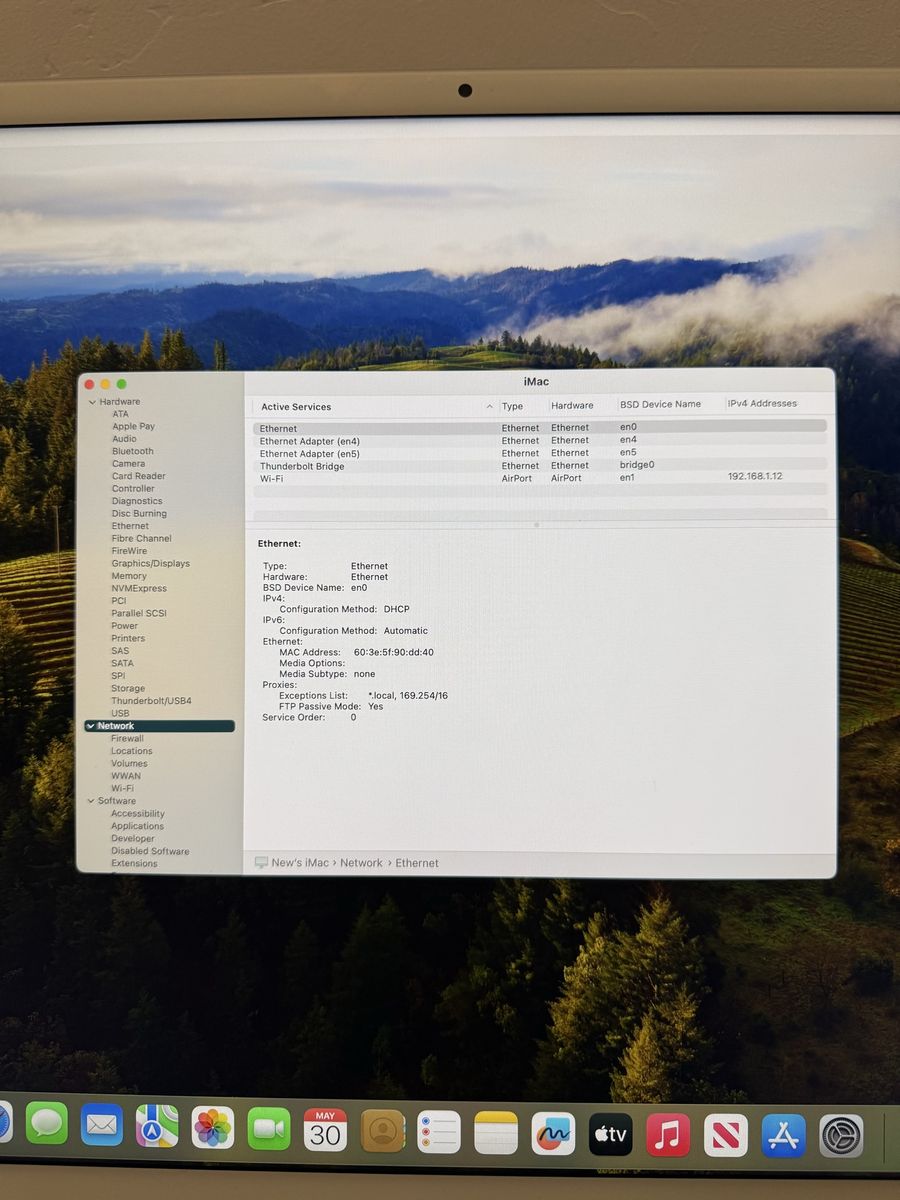900x1200 pixels.
Task: Sort table by the Hardware column header
Action: (572, 405)
